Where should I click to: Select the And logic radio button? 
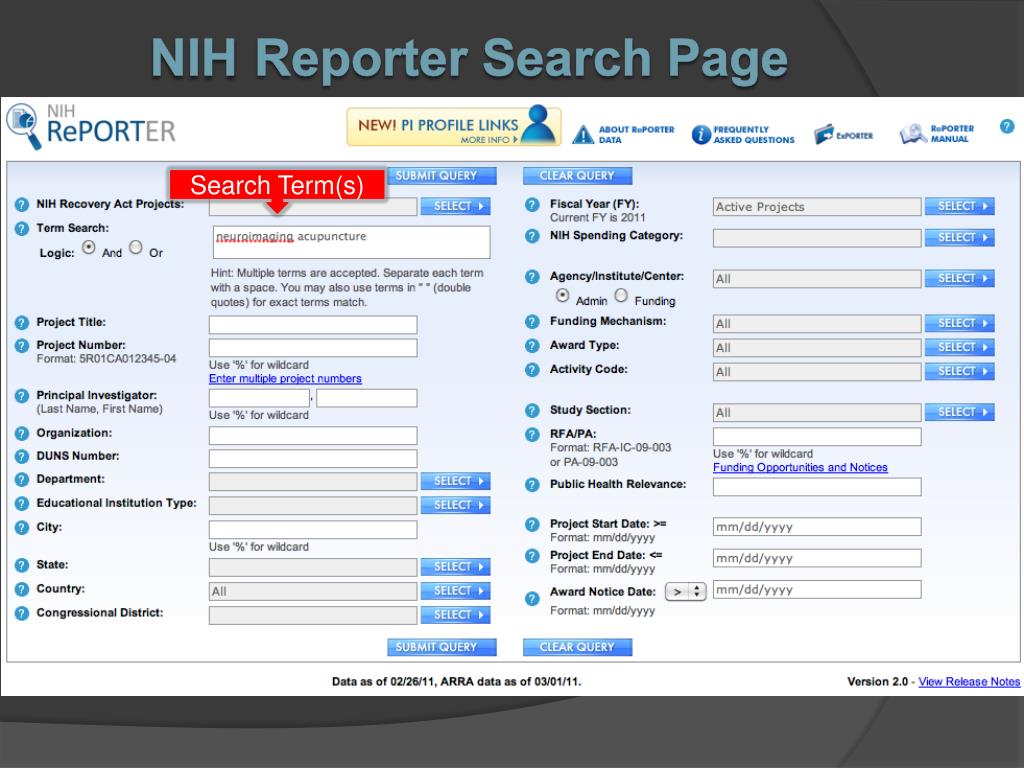tap(88, 248)
